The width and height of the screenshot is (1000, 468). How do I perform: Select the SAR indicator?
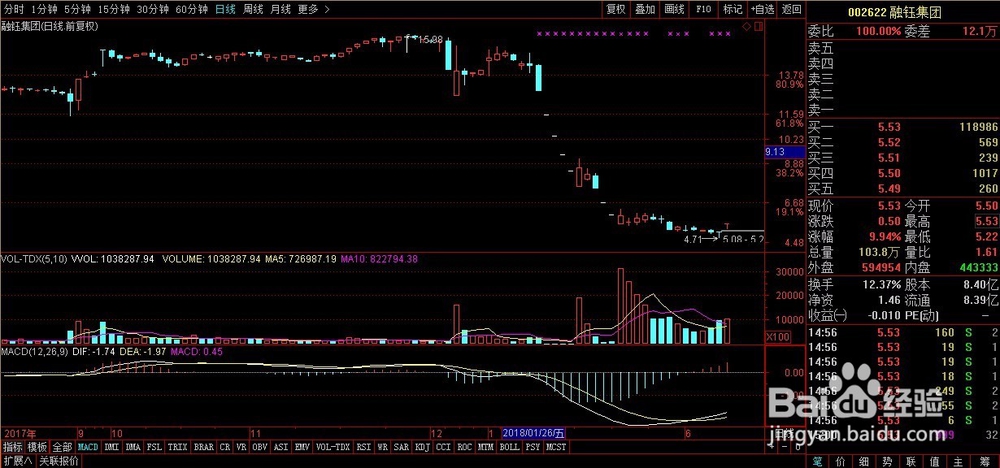[402, 447]
